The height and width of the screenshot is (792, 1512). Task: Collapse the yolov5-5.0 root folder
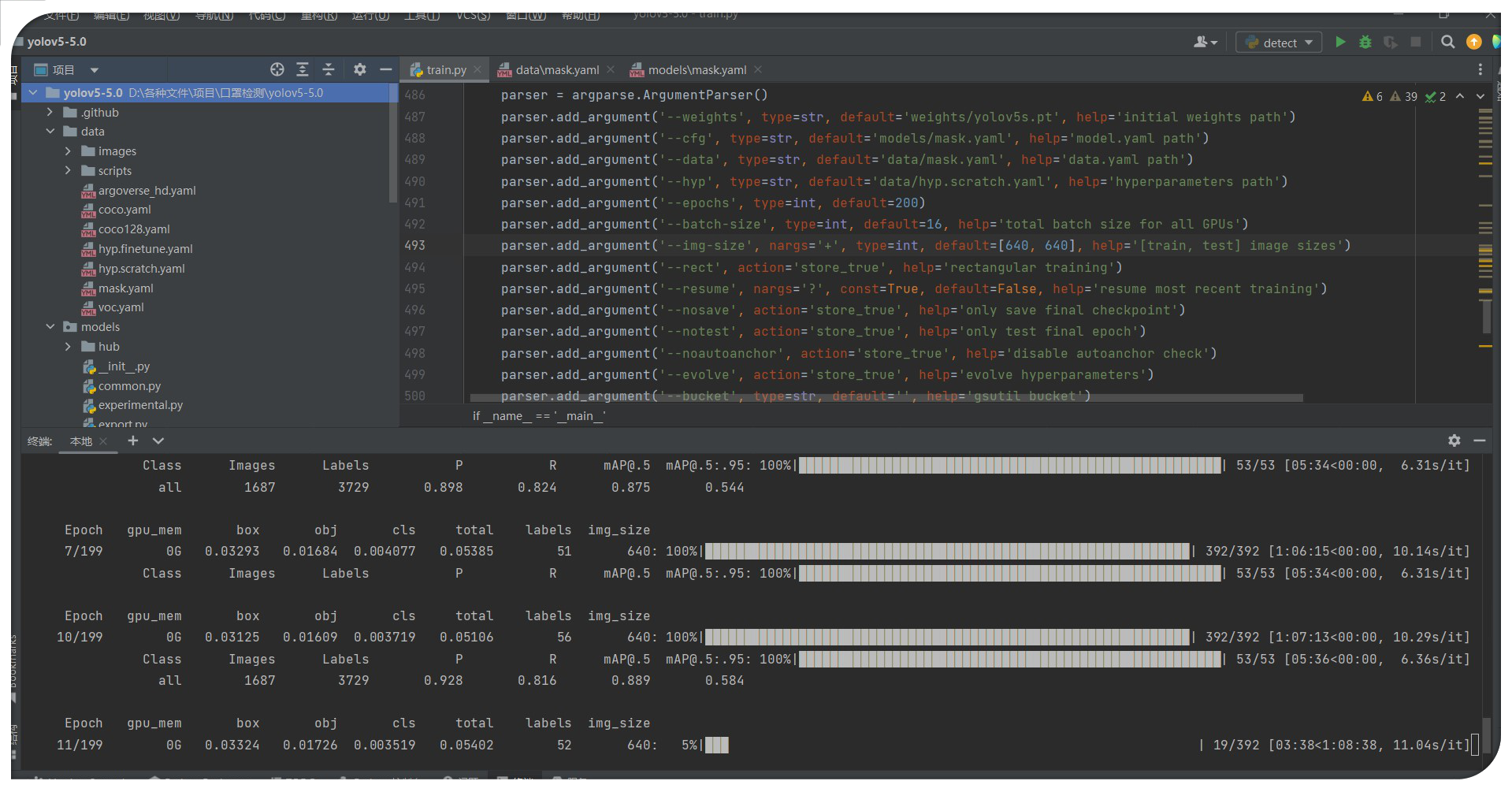click(x=33, y=93)
